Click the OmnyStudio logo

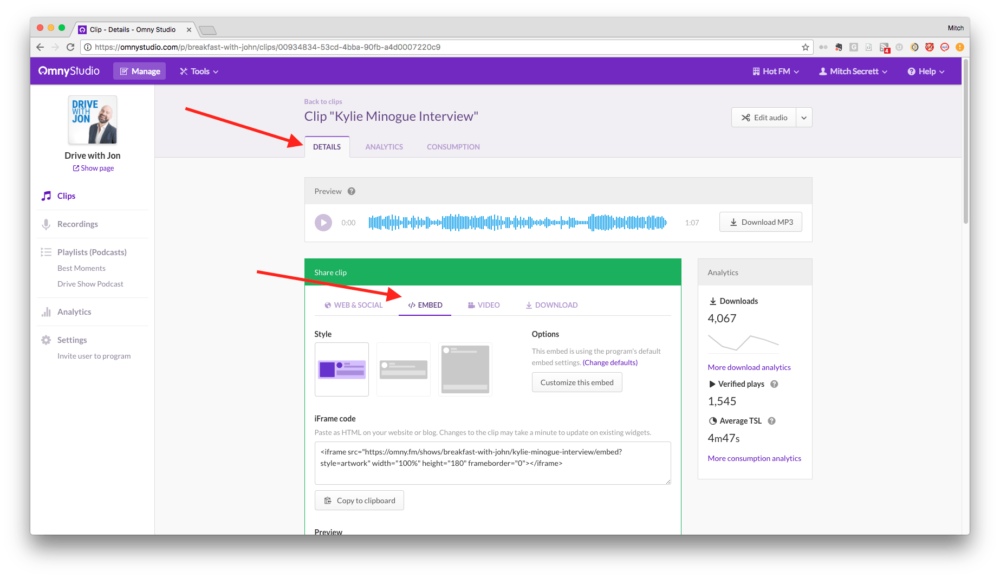click(x=69, y=71)
